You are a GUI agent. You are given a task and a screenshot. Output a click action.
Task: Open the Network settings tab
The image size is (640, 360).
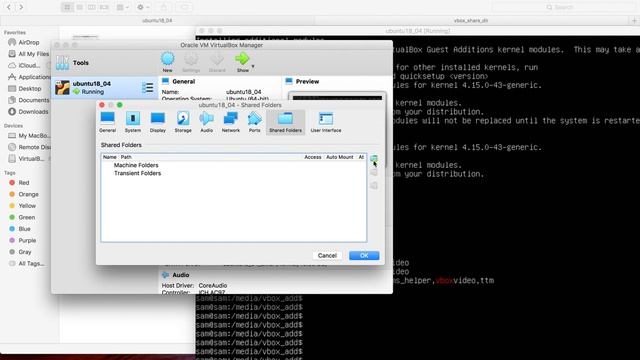[x=231, y=122]
